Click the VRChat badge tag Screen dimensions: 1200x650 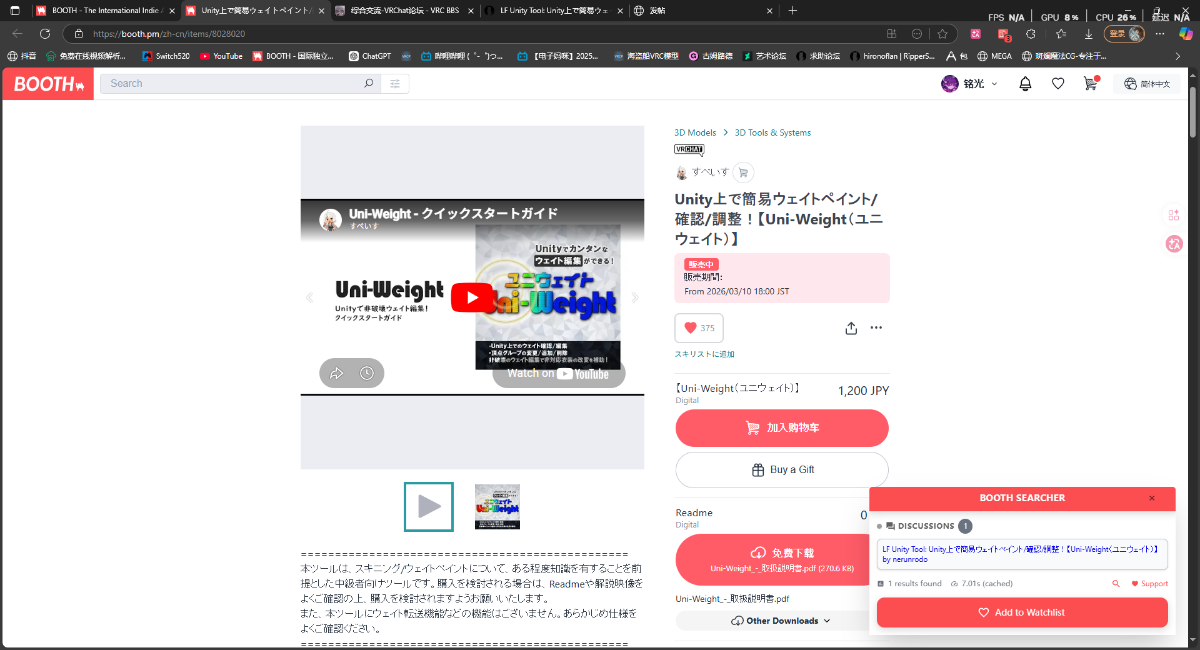tap(689, 150)
